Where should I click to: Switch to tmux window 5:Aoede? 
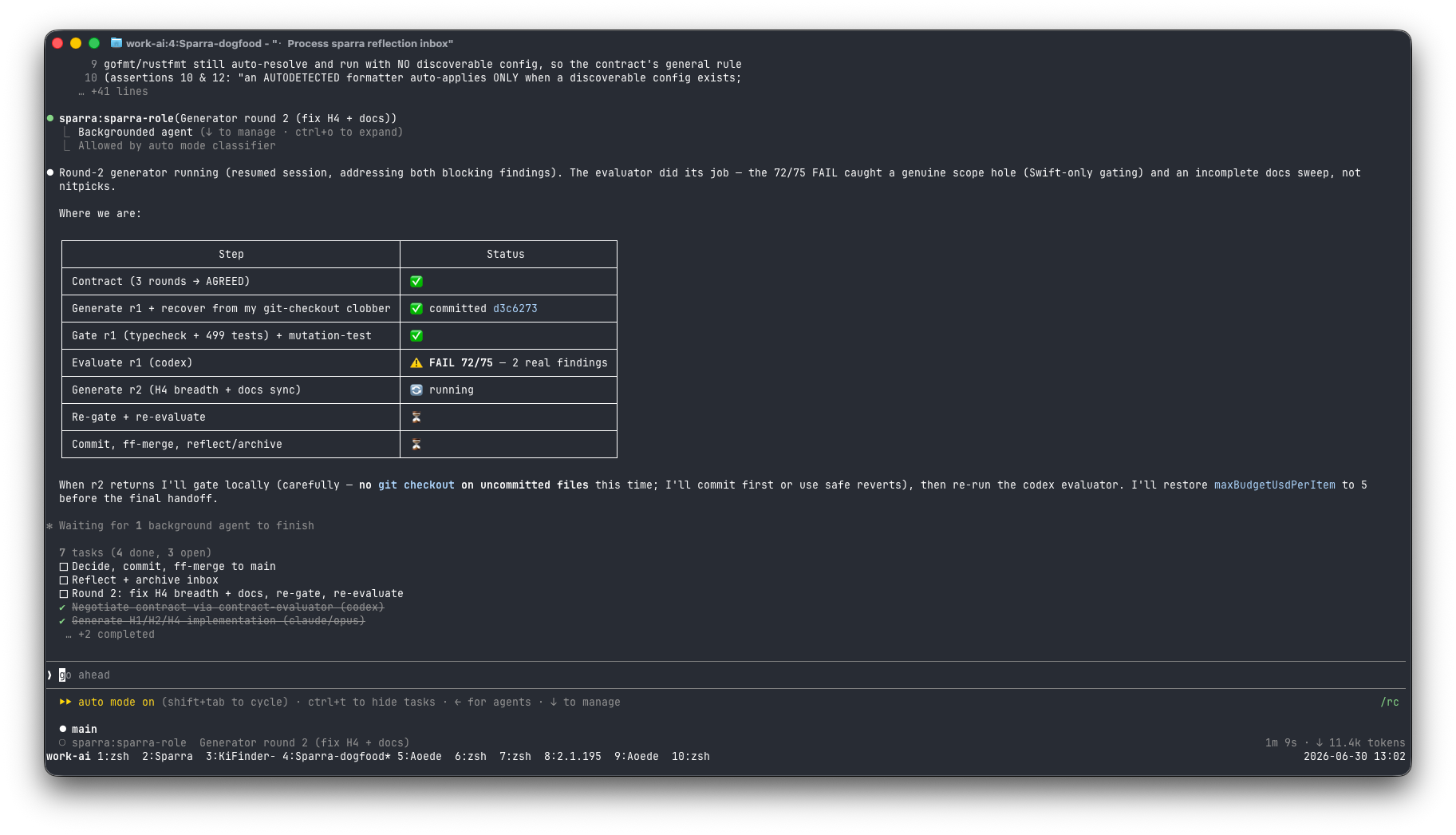pyautogui.click(x=420, y=756)
